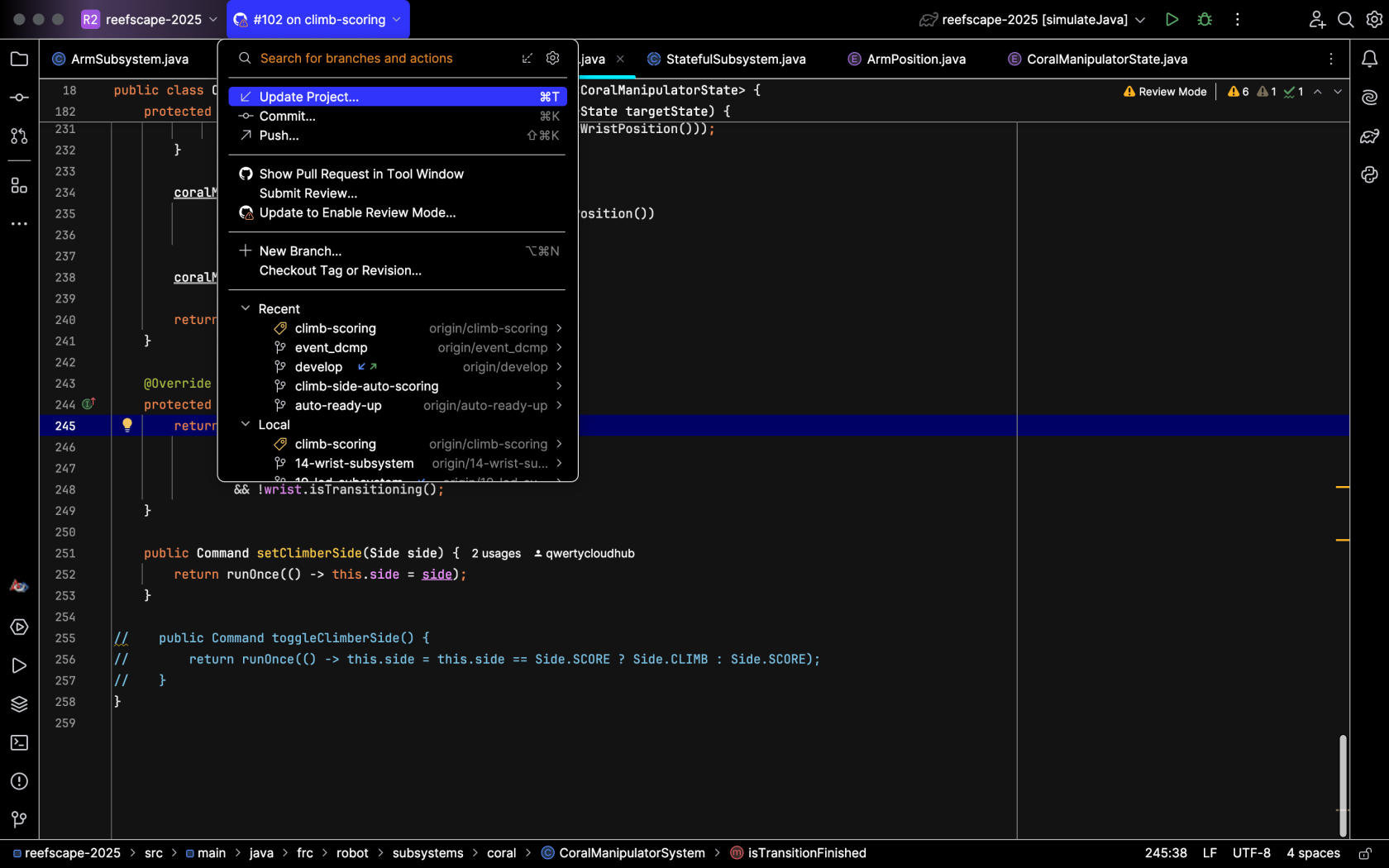The height and width of the screenshot is (868, 1389).
Task: Select Update Project menu entry
Action: pos(398,97)
